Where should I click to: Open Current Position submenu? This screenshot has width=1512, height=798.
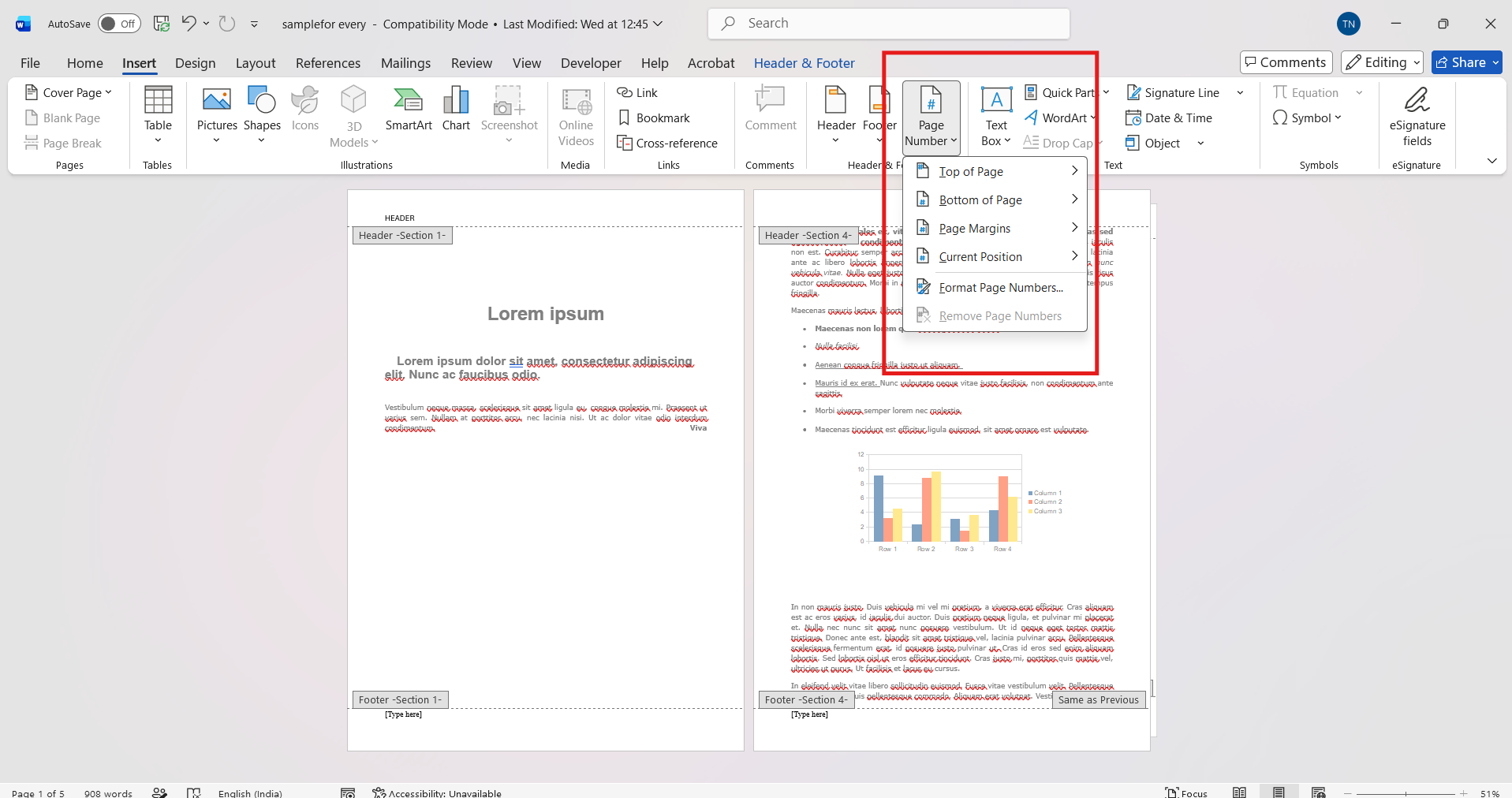click(x=995, y=256)
